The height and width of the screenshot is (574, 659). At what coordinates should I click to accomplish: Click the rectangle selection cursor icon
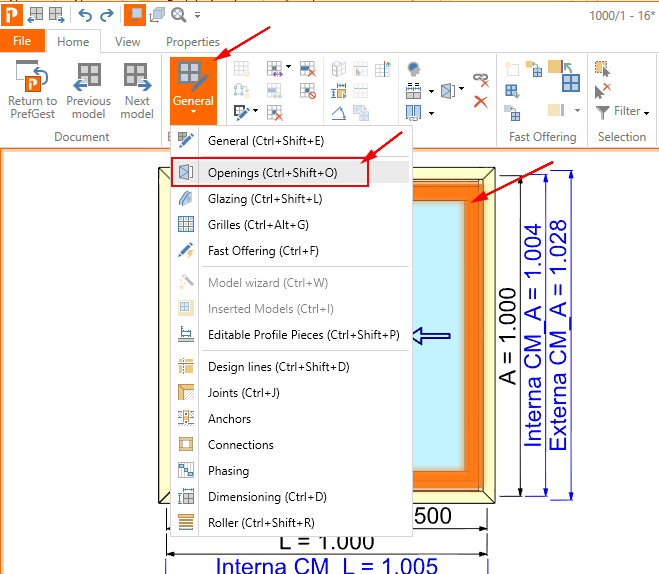pyautogui.click(x=602, y=68)
